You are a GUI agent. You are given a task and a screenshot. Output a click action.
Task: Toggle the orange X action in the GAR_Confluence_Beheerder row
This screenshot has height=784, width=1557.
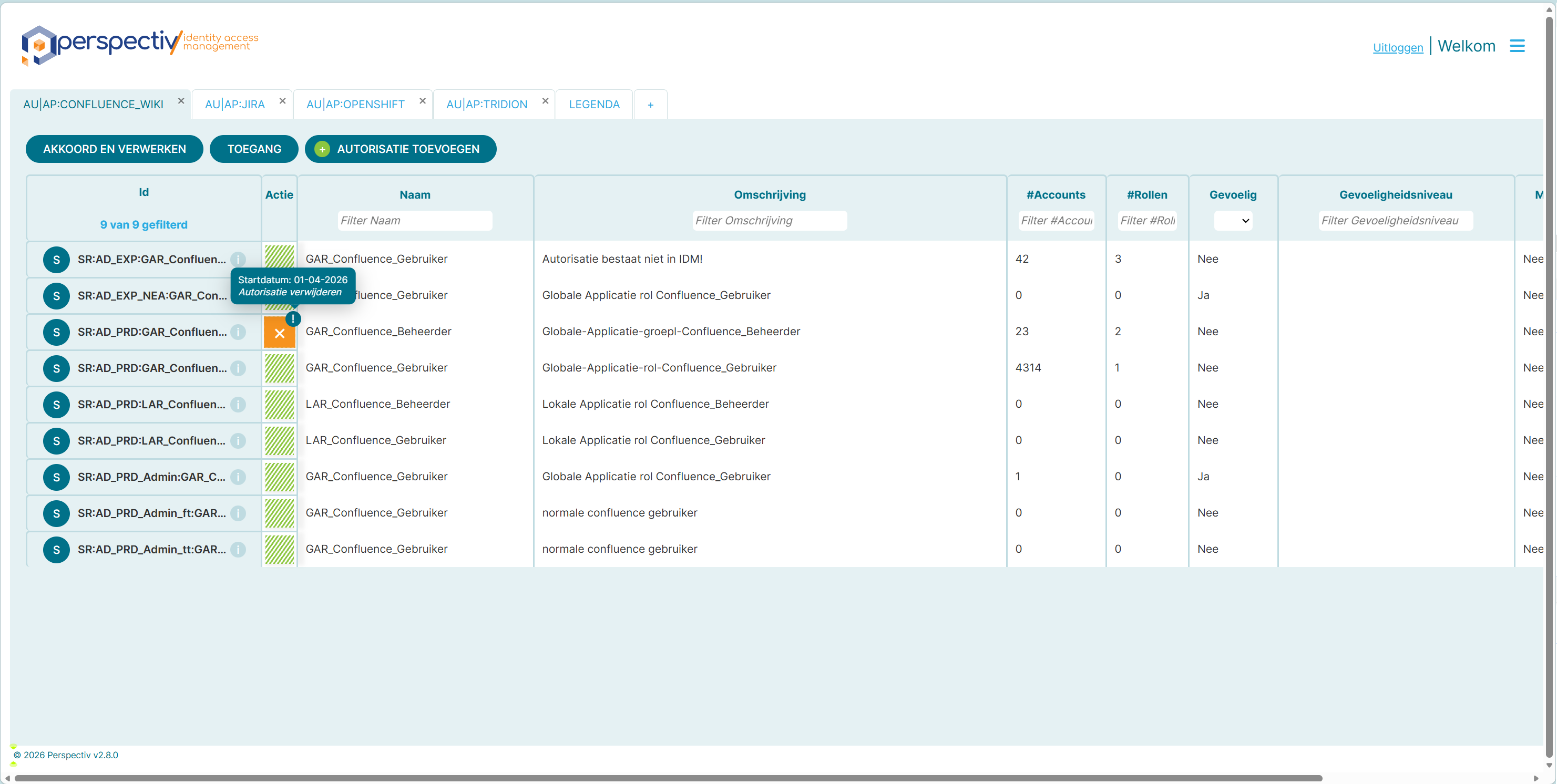(279, 333)
